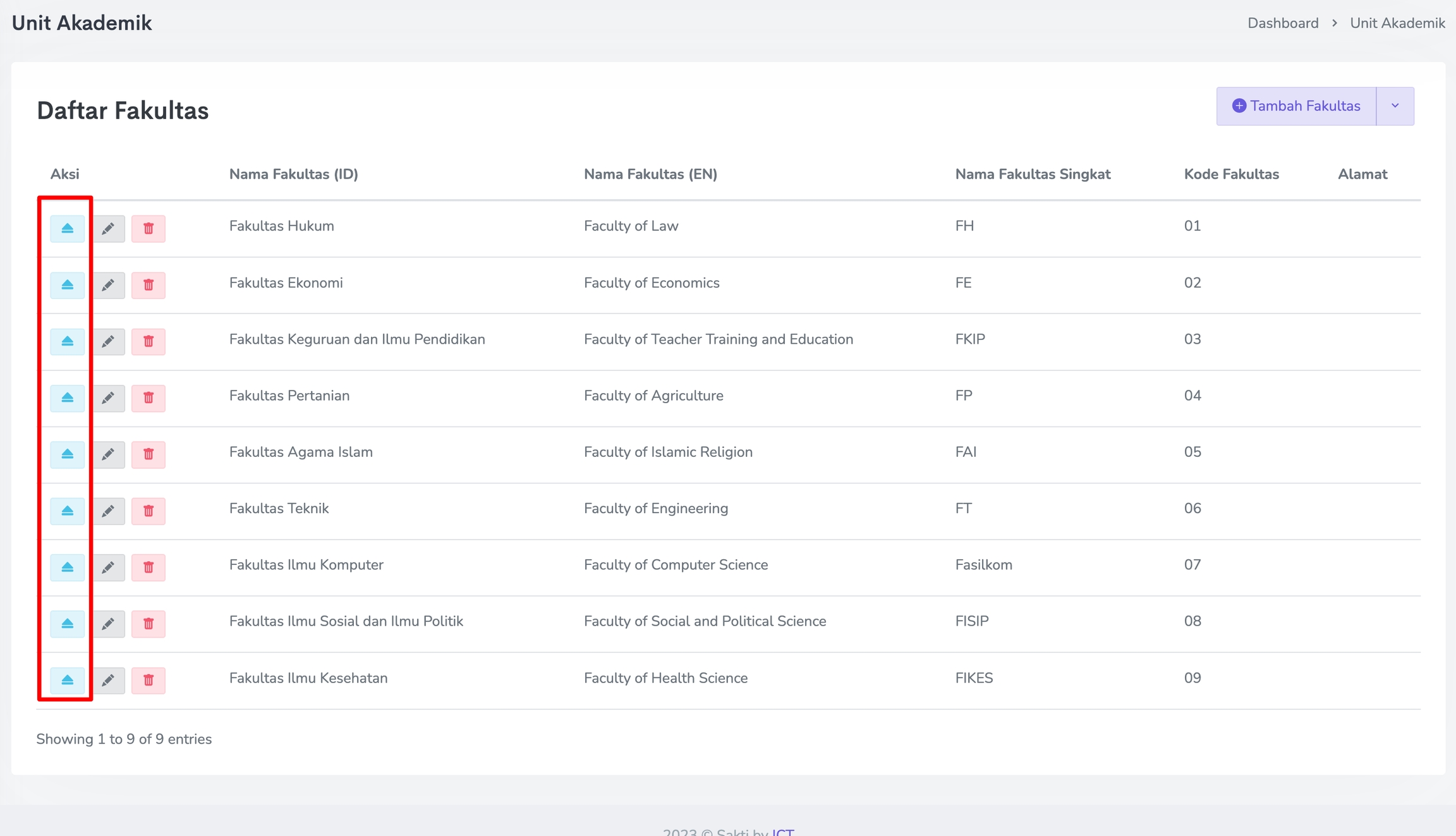Delete Fakultas Ilmu Kesehatan using trash icon
Viewport: 1456px width, 836px height.
[149, 680]
